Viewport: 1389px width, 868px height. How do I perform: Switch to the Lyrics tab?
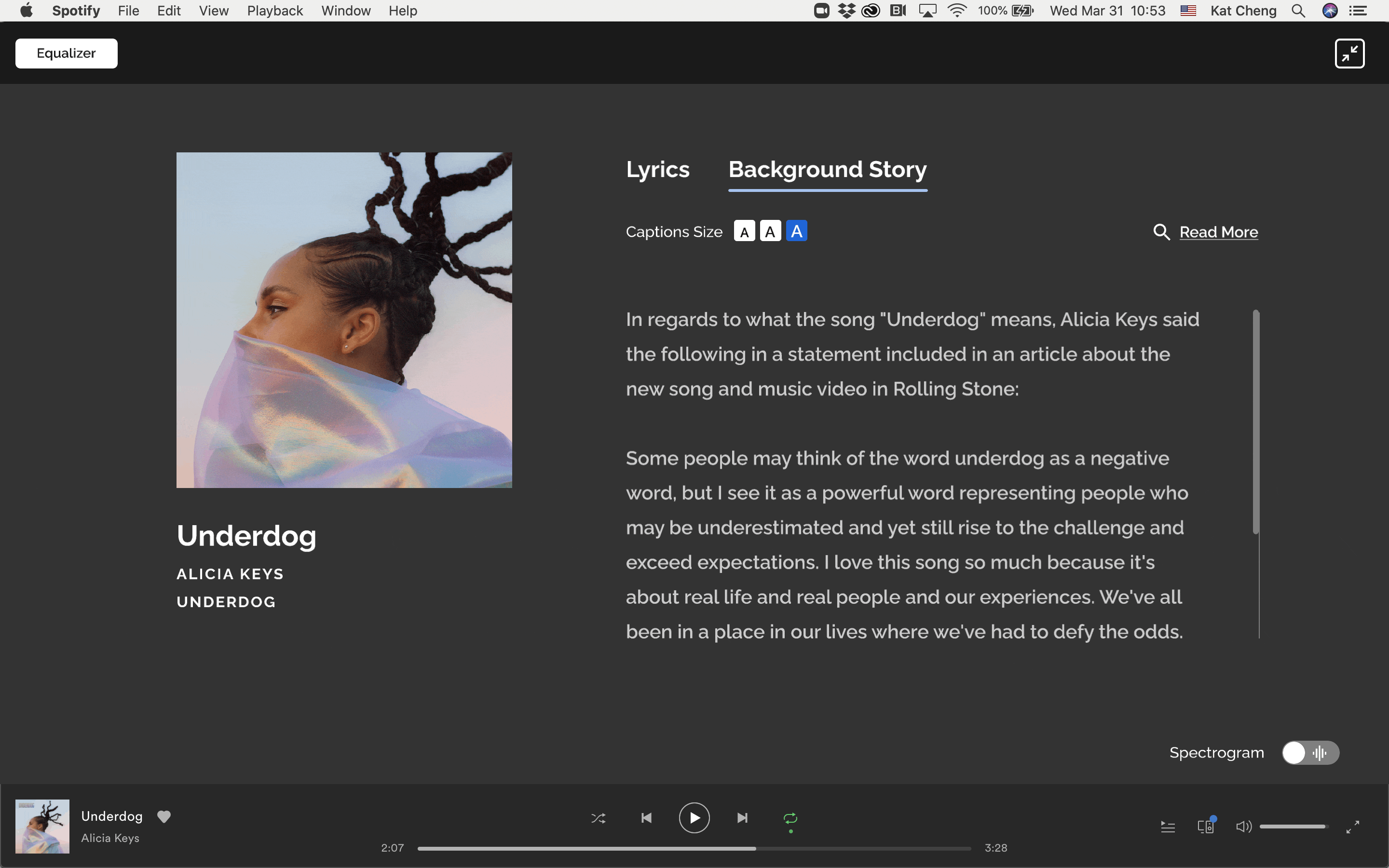click(x=658, y=169)
